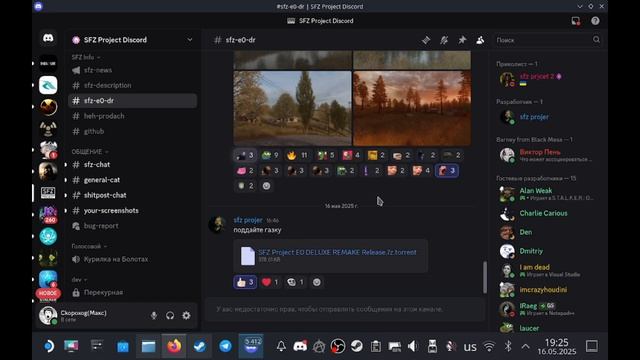Open Discord tray icon with red badge
Screen dimensions: 640x360
[300, 346]
